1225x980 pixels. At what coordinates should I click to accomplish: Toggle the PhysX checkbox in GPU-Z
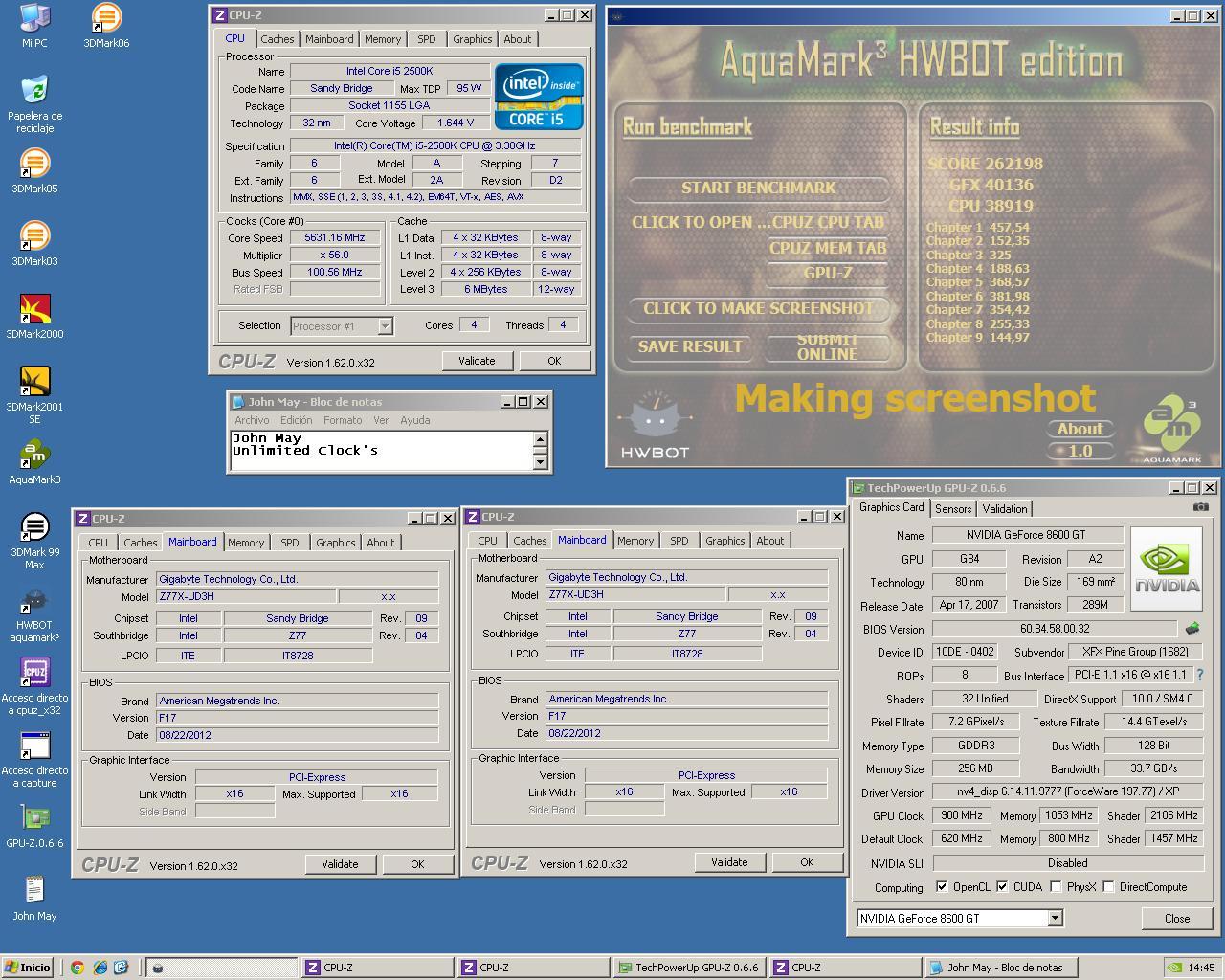(x=1056, y=887)
